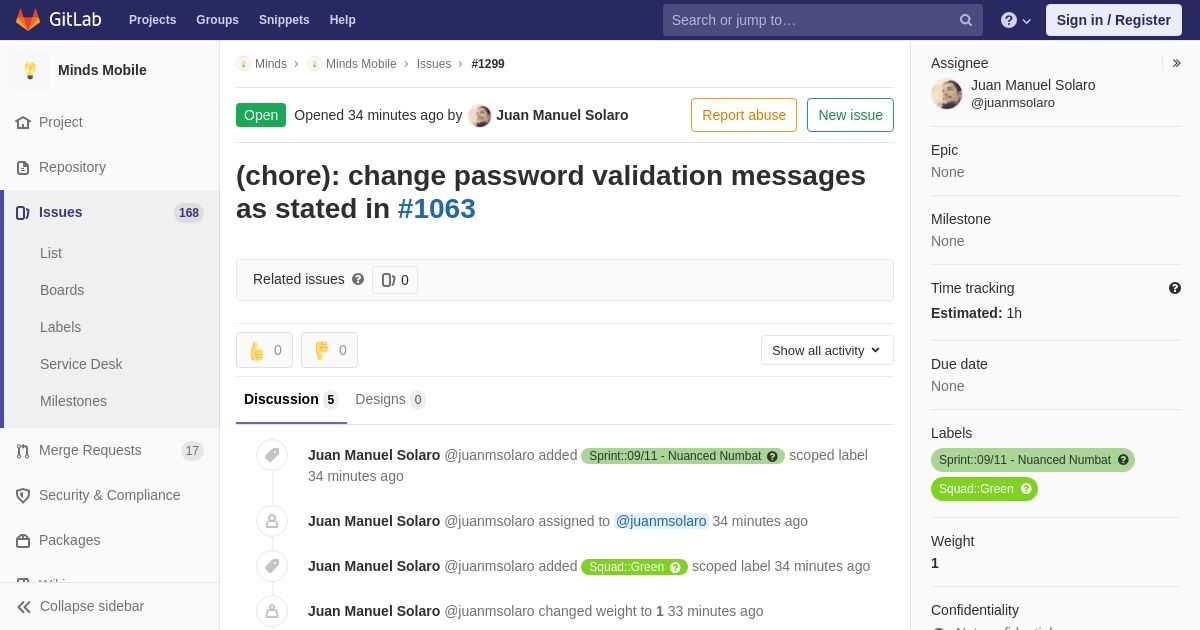Collapse sidebar at bottom left
Viewport: 1200px width, 630px height.
[x=80, y=606]
